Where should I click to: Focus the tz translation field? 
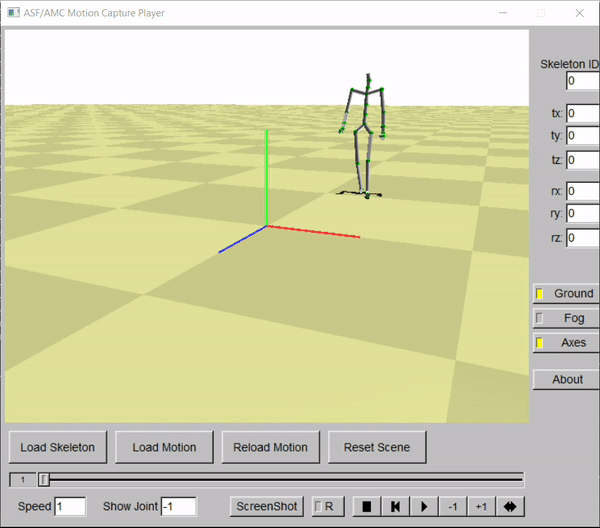582,160
